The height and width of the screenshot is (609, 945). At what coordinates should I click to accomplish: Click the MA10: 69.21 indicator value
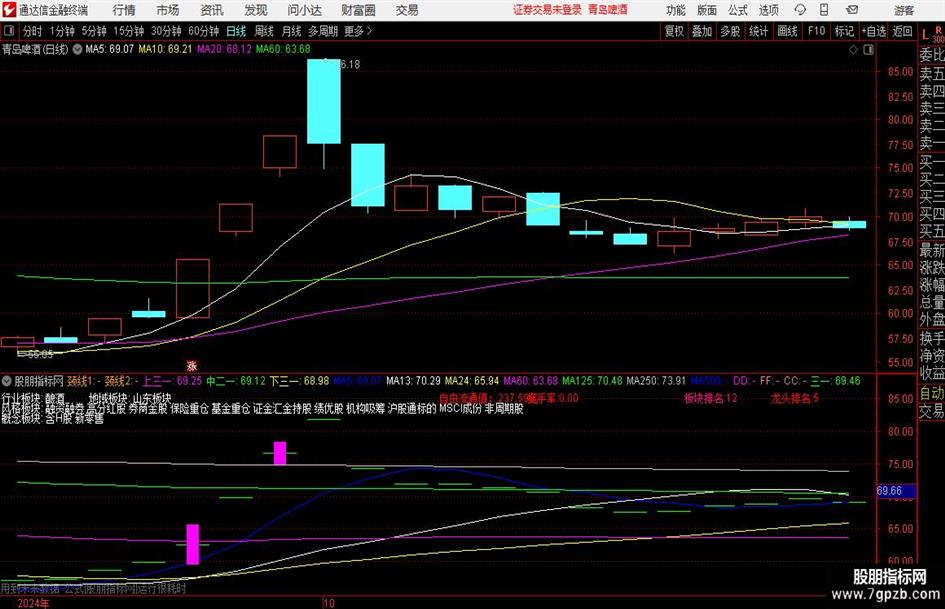pos(165,49)
